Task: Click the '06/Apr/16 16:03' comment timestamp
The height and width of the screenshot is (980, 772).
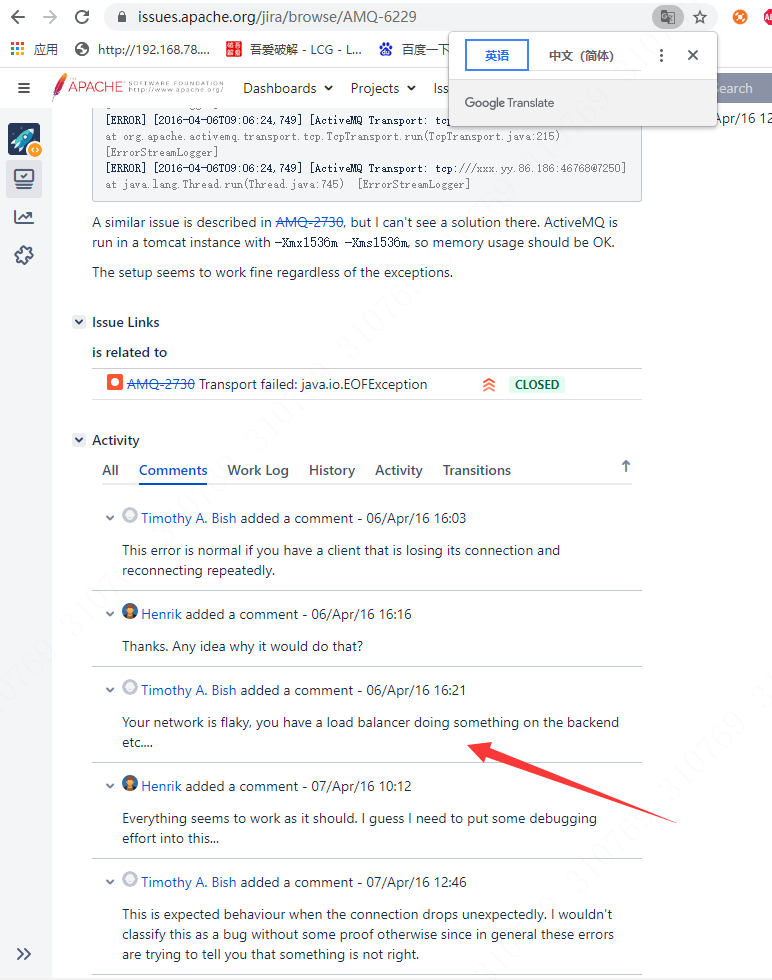Action: pos(416,518)
